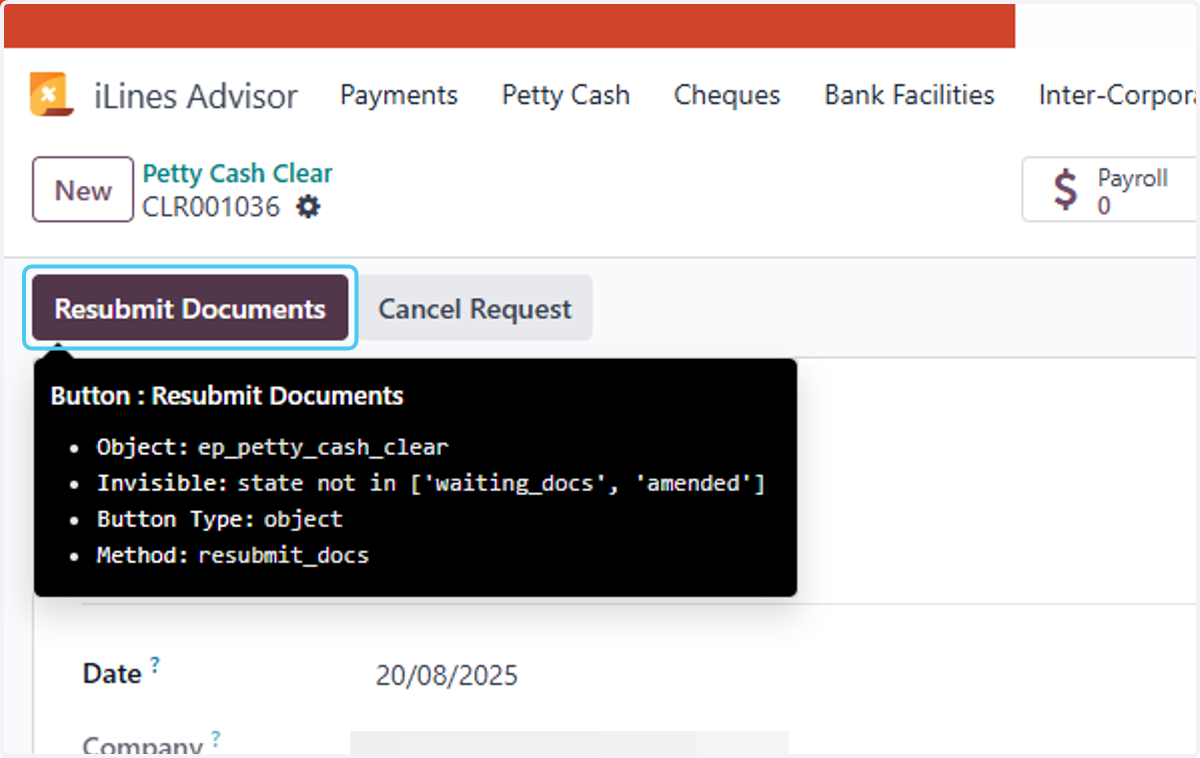Open the Payroll stat button
The width and height of the screenshot is (1200, 758).
coord(1110,189)
